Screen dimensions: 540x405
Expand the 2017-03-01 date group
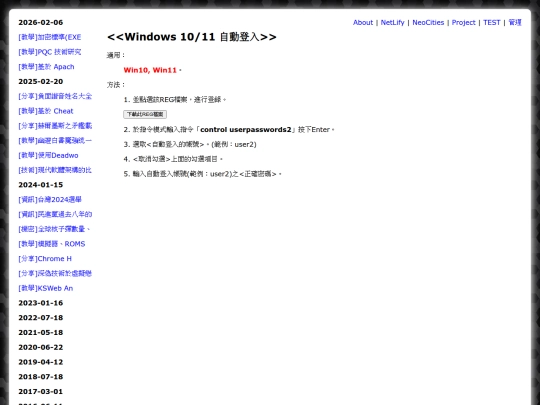pyautogui.click(x=41, y=392)
